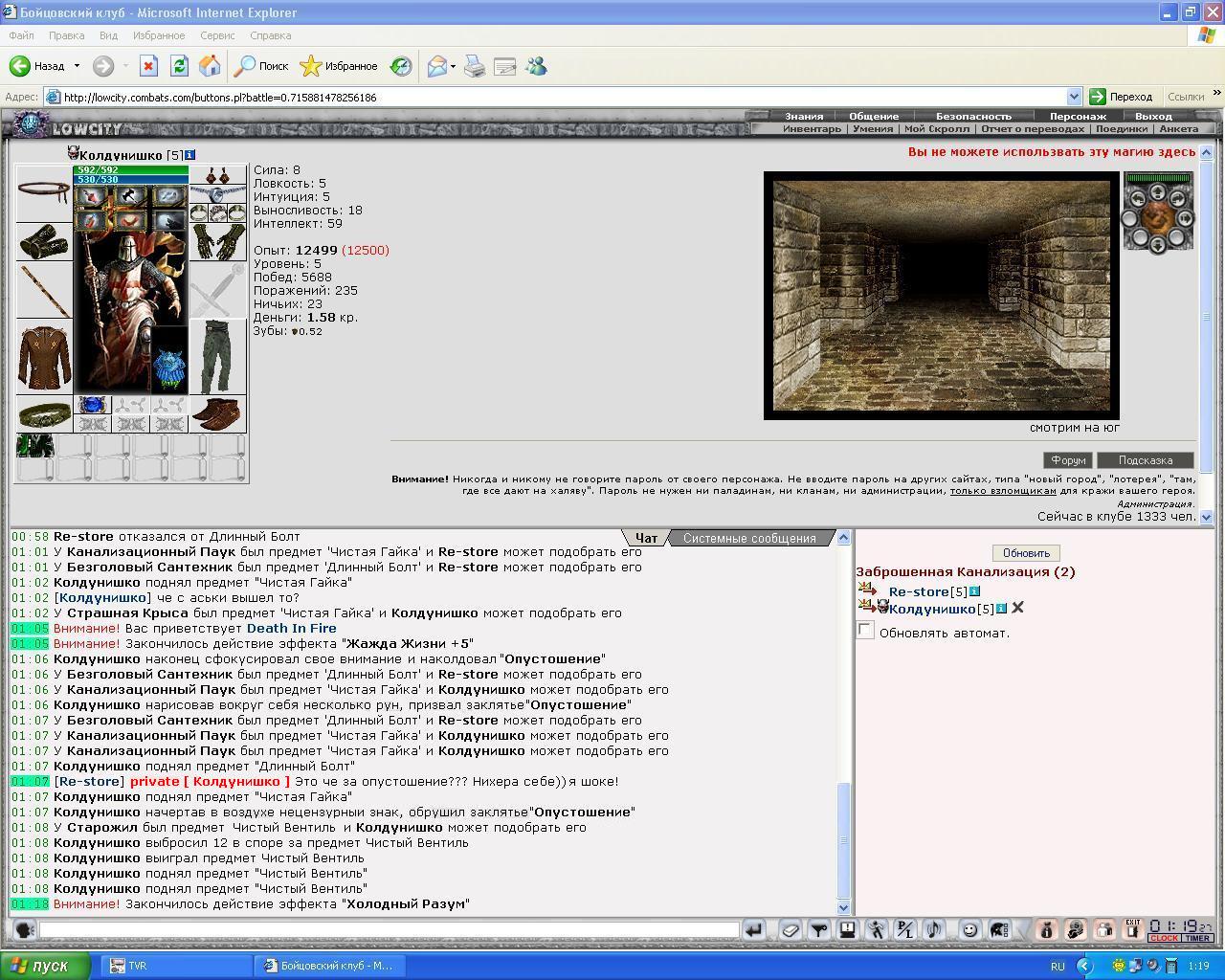Open the Mail button dropdown arrow
Viewport: 1225px width, 980px height.
(x=453, y=66)
